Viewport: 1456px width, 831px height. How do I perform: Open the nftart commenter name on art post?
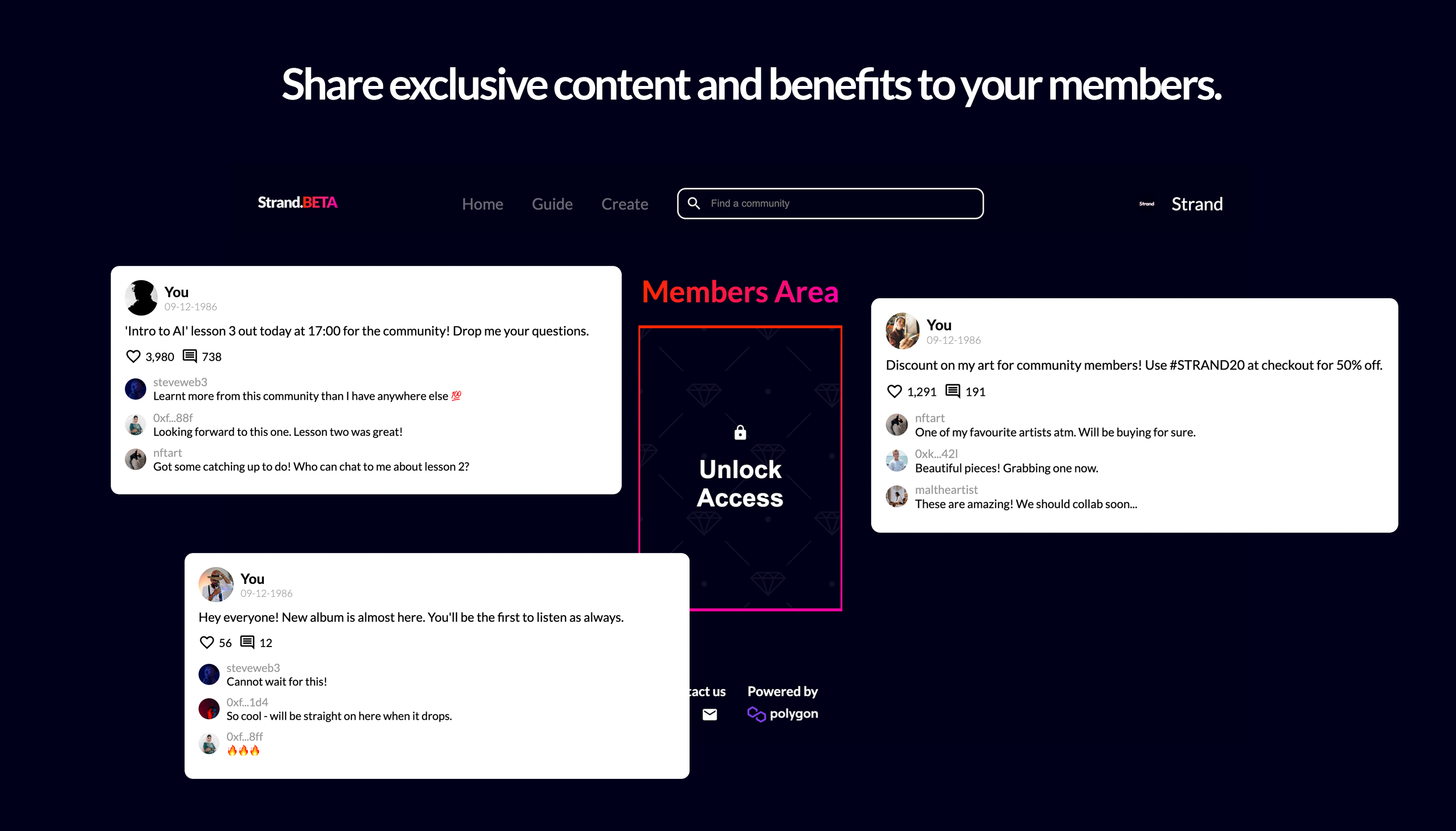pos(930,418)
